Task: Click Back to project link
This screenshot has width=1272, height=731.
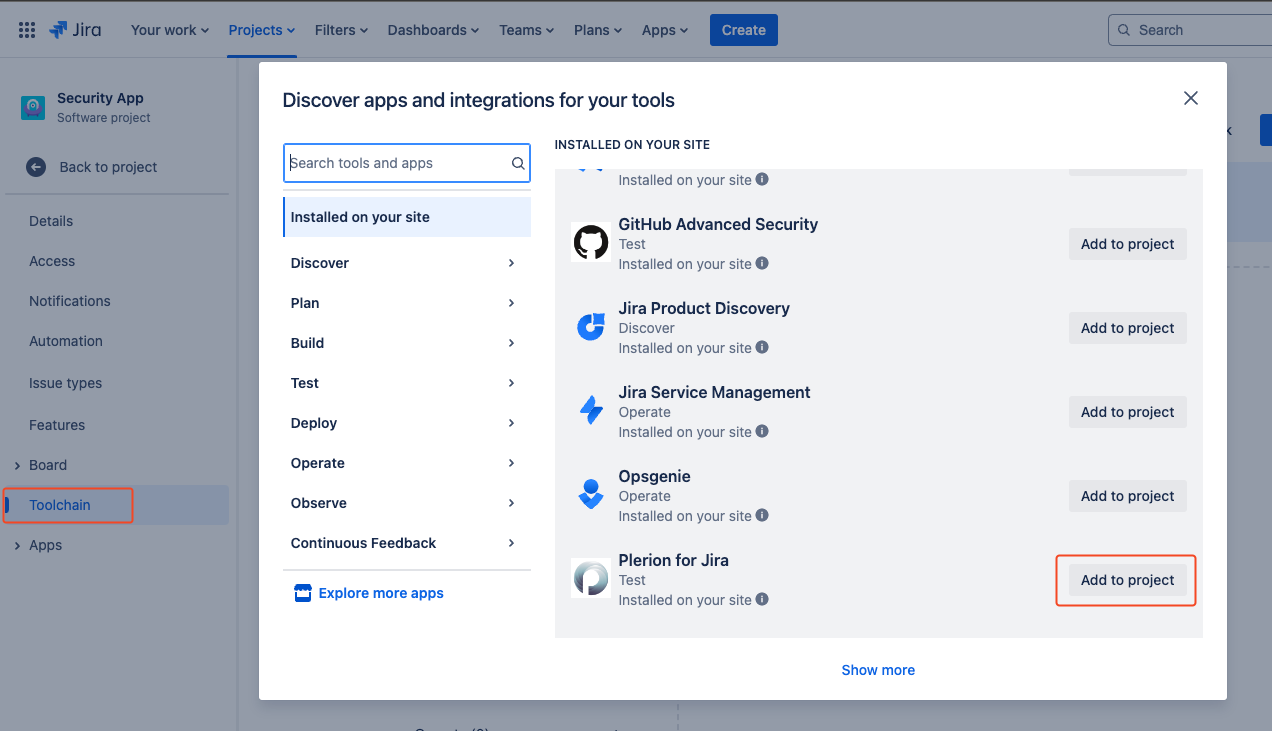Action: 108,167
